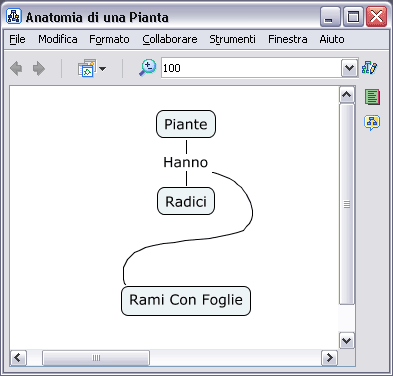Click the vertical scrollbar up arrow

pos(347,95)
